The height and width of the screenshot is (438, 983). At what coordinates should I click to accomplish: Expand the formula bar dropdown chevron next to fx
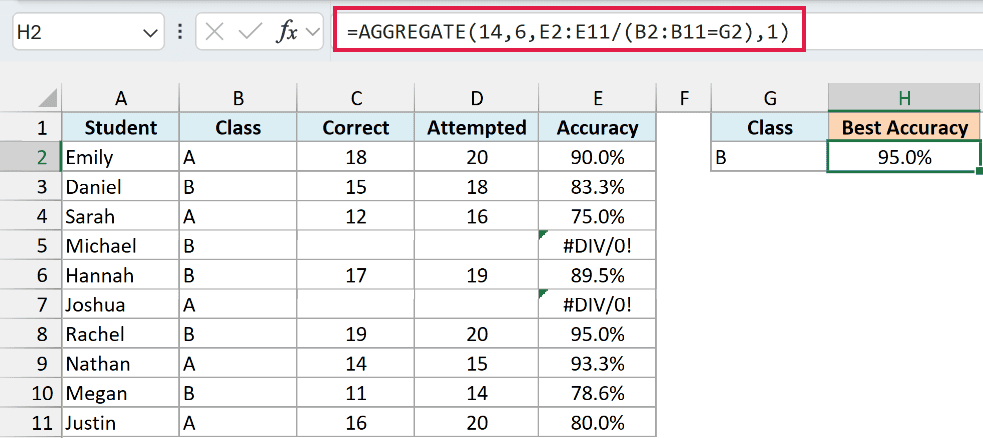pos(312,33)
